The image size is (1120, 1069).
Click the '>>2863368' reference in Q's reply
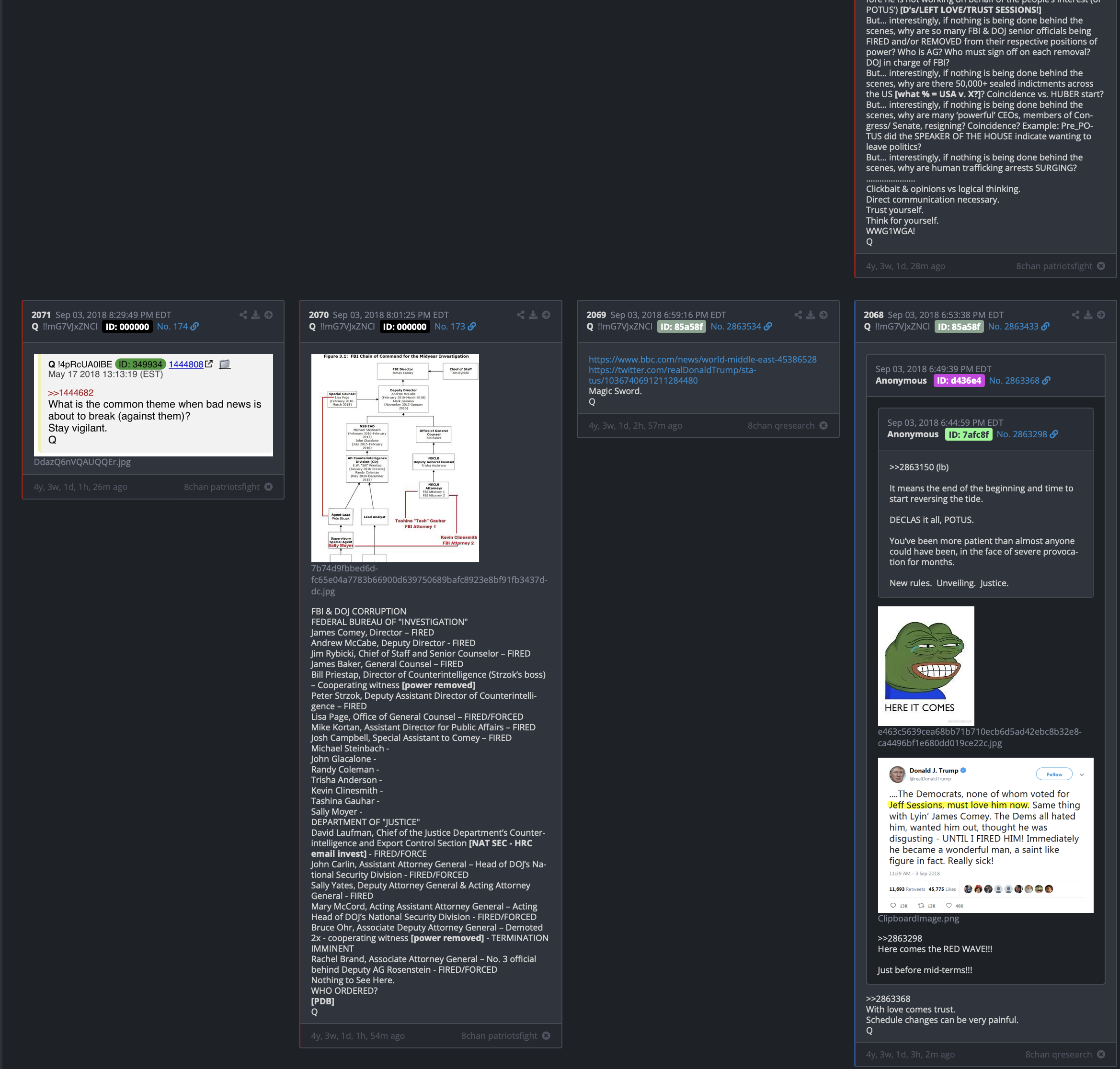point(888,999)
